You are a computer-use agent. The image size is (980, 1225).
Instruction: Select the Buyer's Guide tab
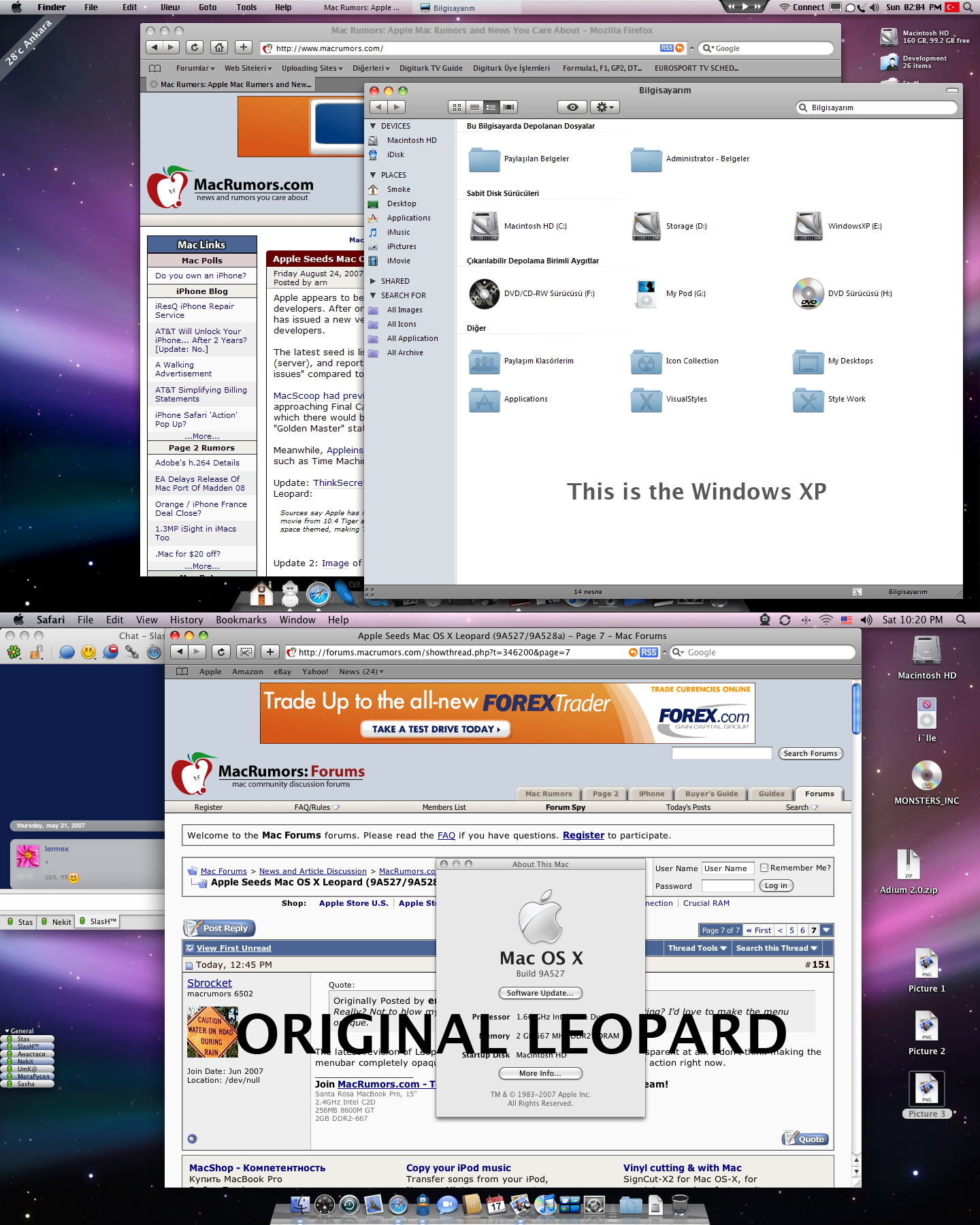(711, 794)
